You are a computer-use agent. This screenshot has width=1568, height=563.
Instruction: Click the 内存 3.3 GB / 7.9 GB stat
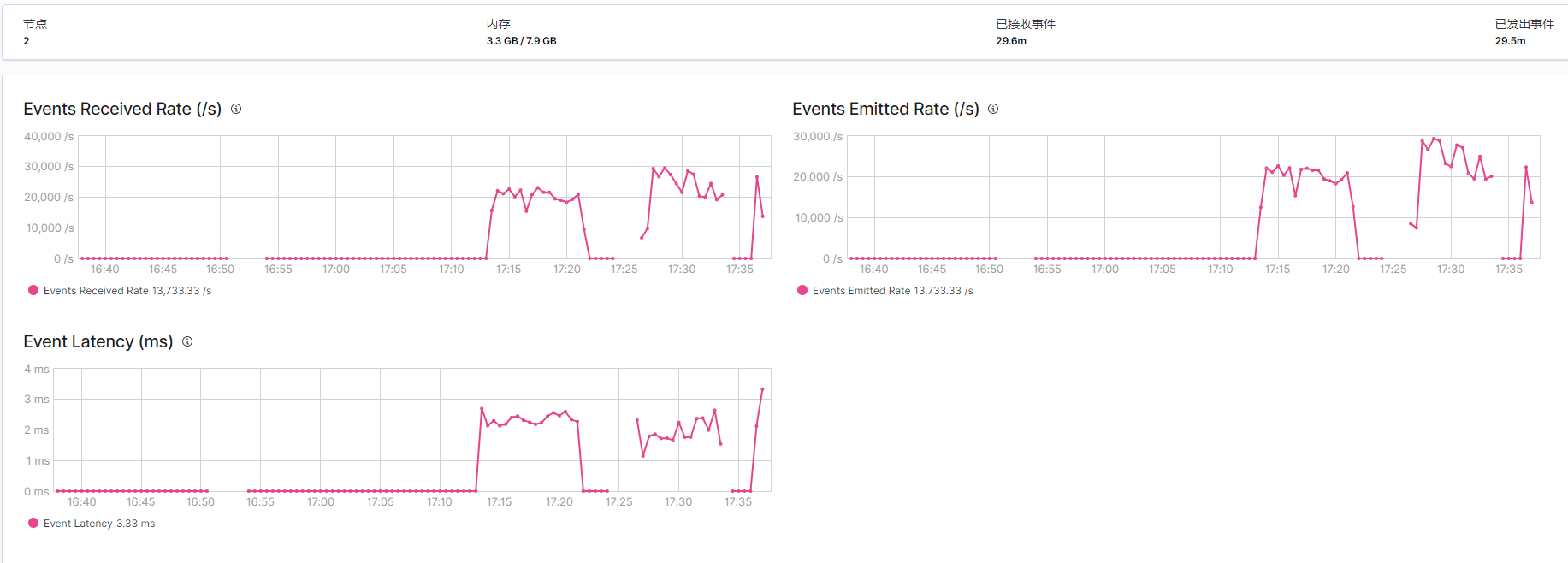tap(521, 41)
